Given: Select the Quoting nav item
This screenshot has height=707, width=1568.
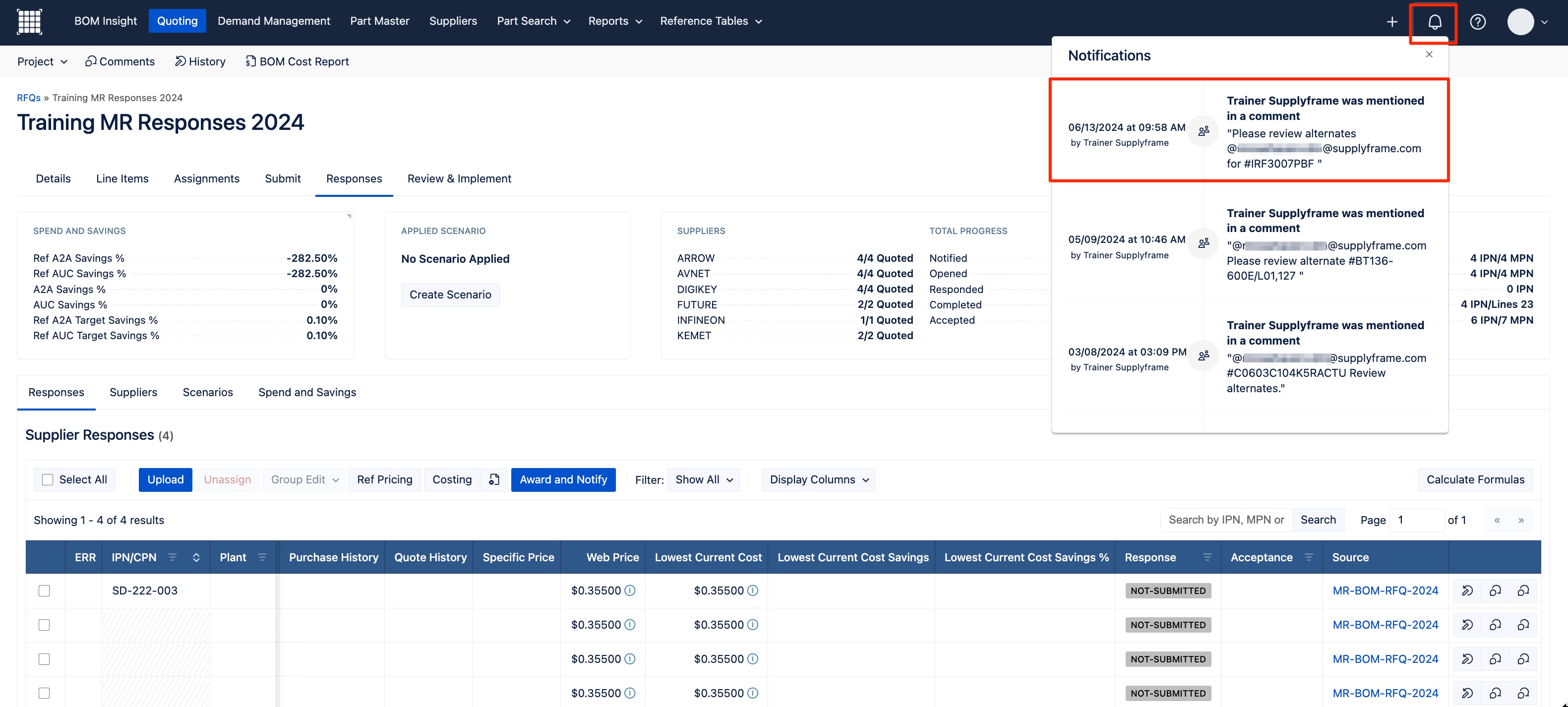Looking at the screenshot, I should tap(177, 21).
